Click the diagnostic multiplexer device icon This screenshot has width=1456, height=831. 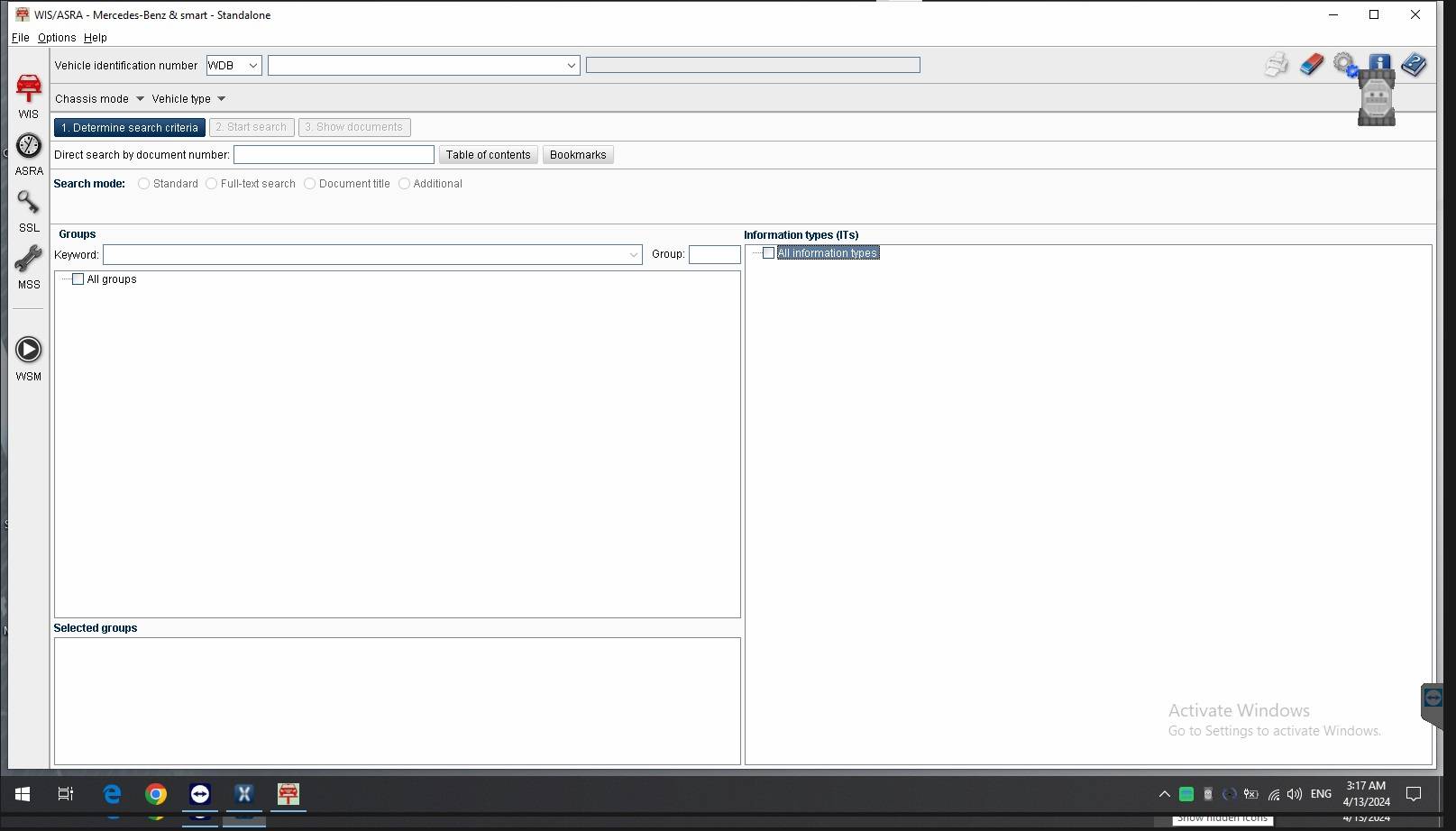click(1377, 96)
